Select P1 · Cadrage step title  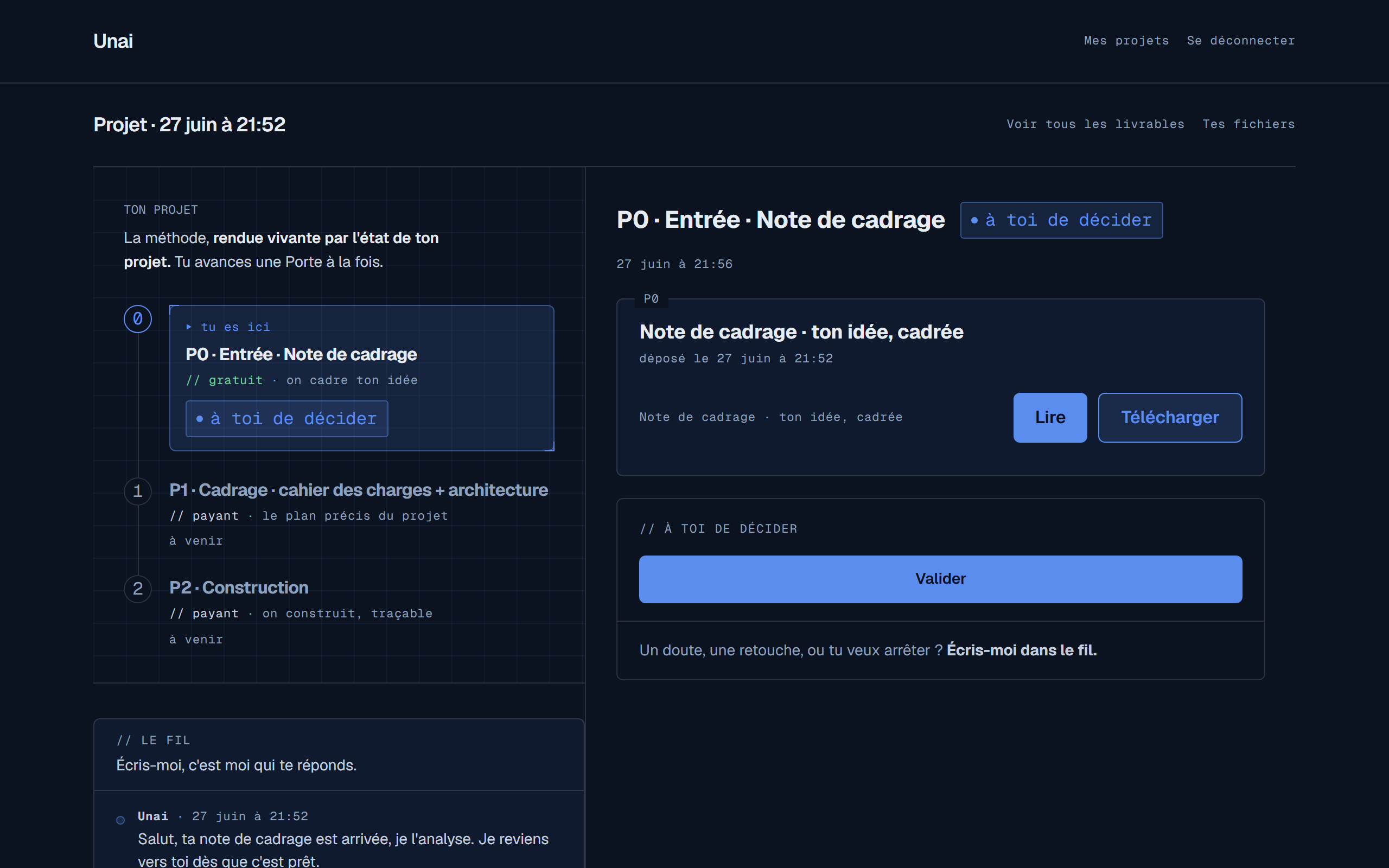point(359,490)
